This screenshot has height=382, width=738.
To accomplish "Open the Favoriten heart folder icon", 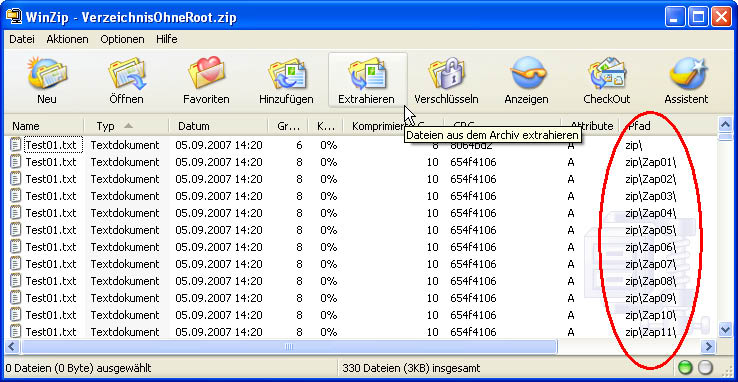I will click(x=206, y=74).
